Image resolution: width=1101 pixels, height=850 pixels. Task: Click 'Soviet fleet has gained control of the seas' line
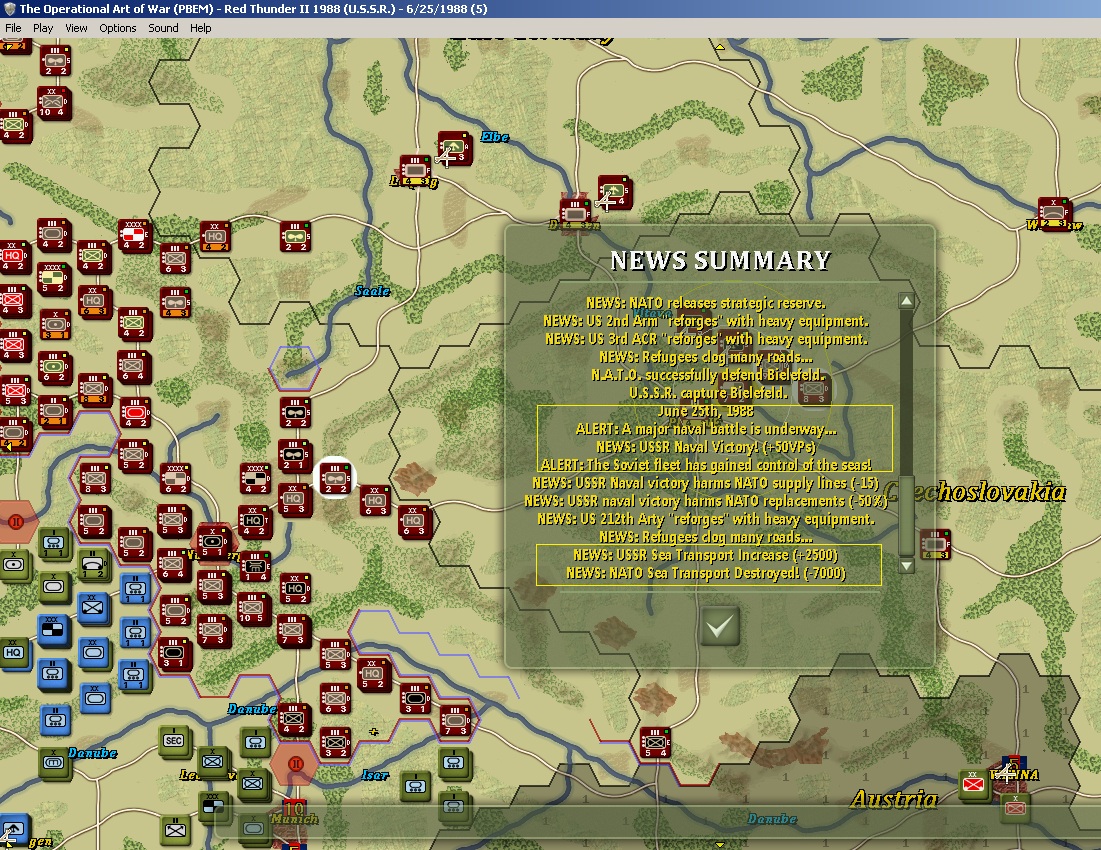(x=706, y=465)
